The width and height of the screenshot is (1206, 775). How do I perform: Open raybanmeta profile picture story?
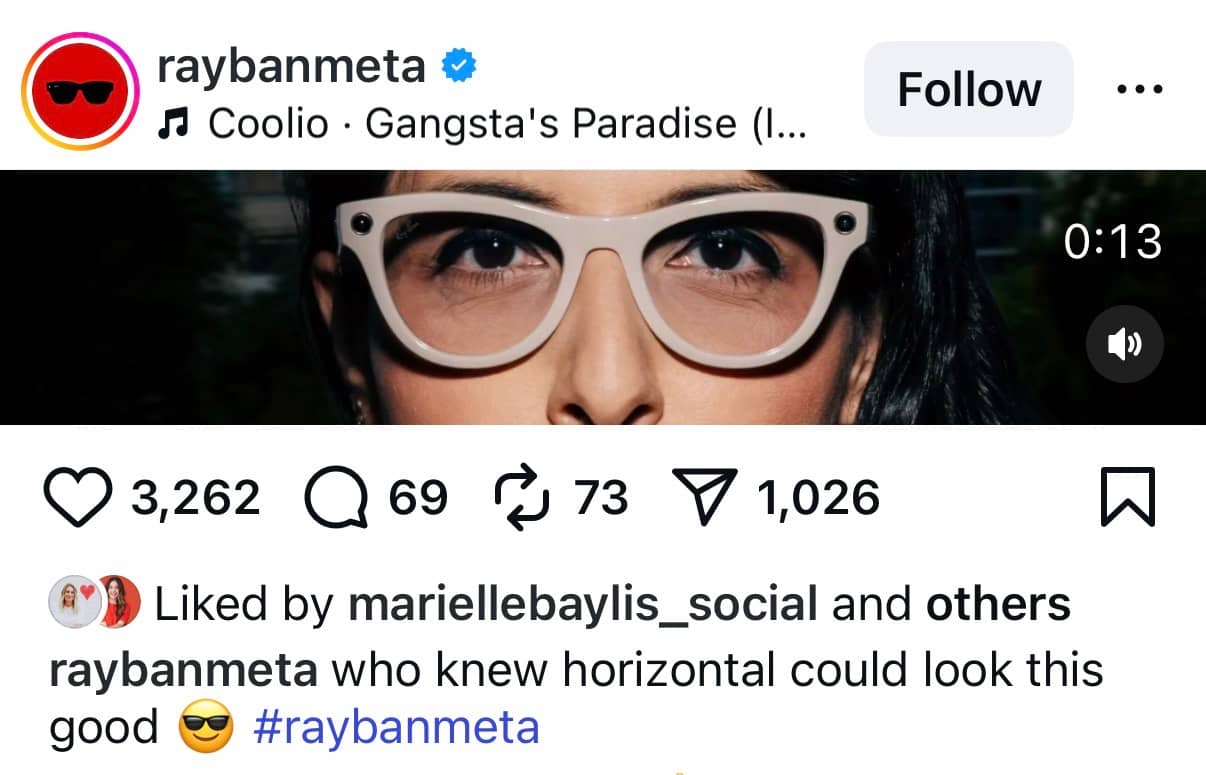click(79, 91)
